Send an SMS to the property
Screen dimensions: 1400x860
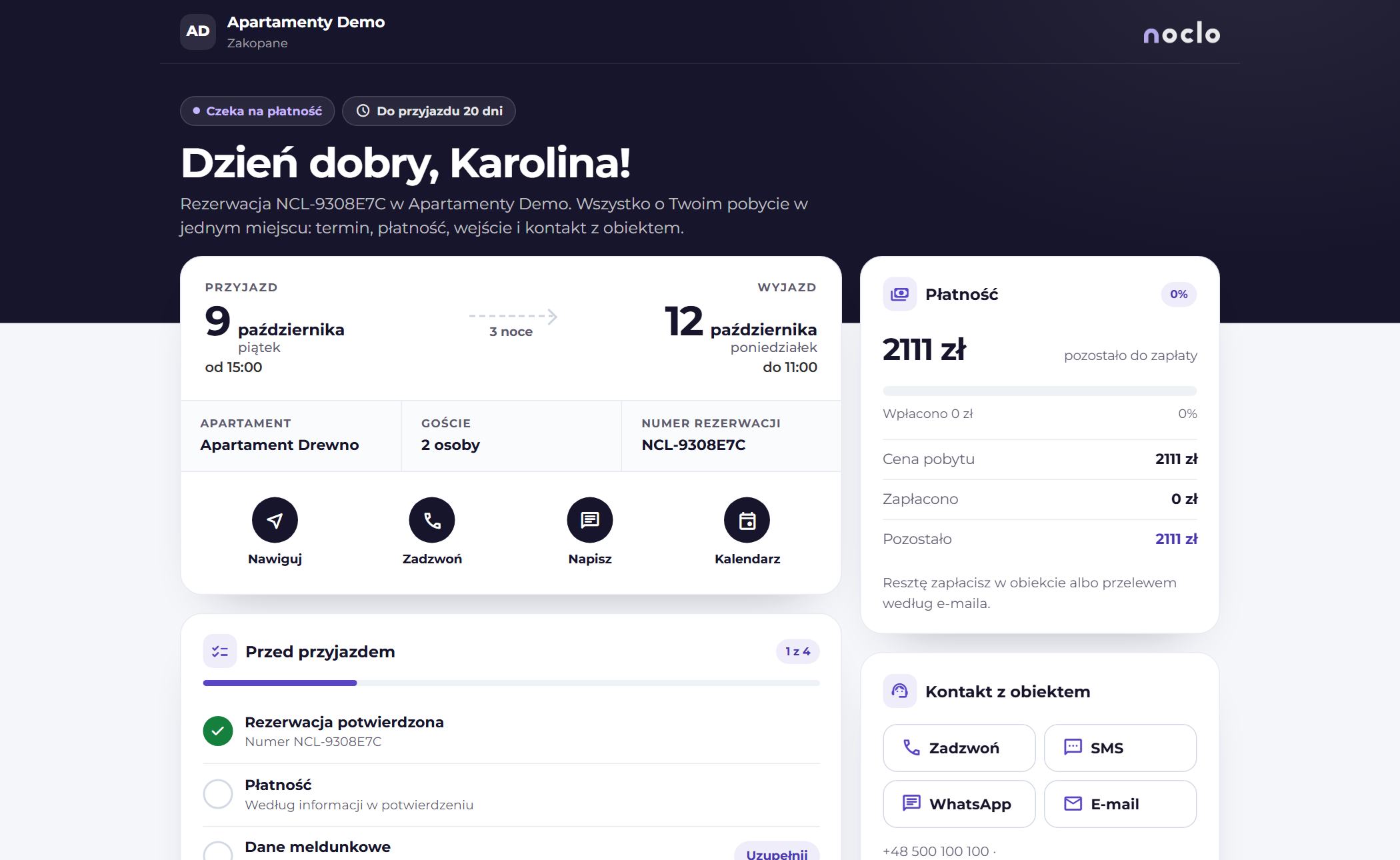click(1120, 748)
